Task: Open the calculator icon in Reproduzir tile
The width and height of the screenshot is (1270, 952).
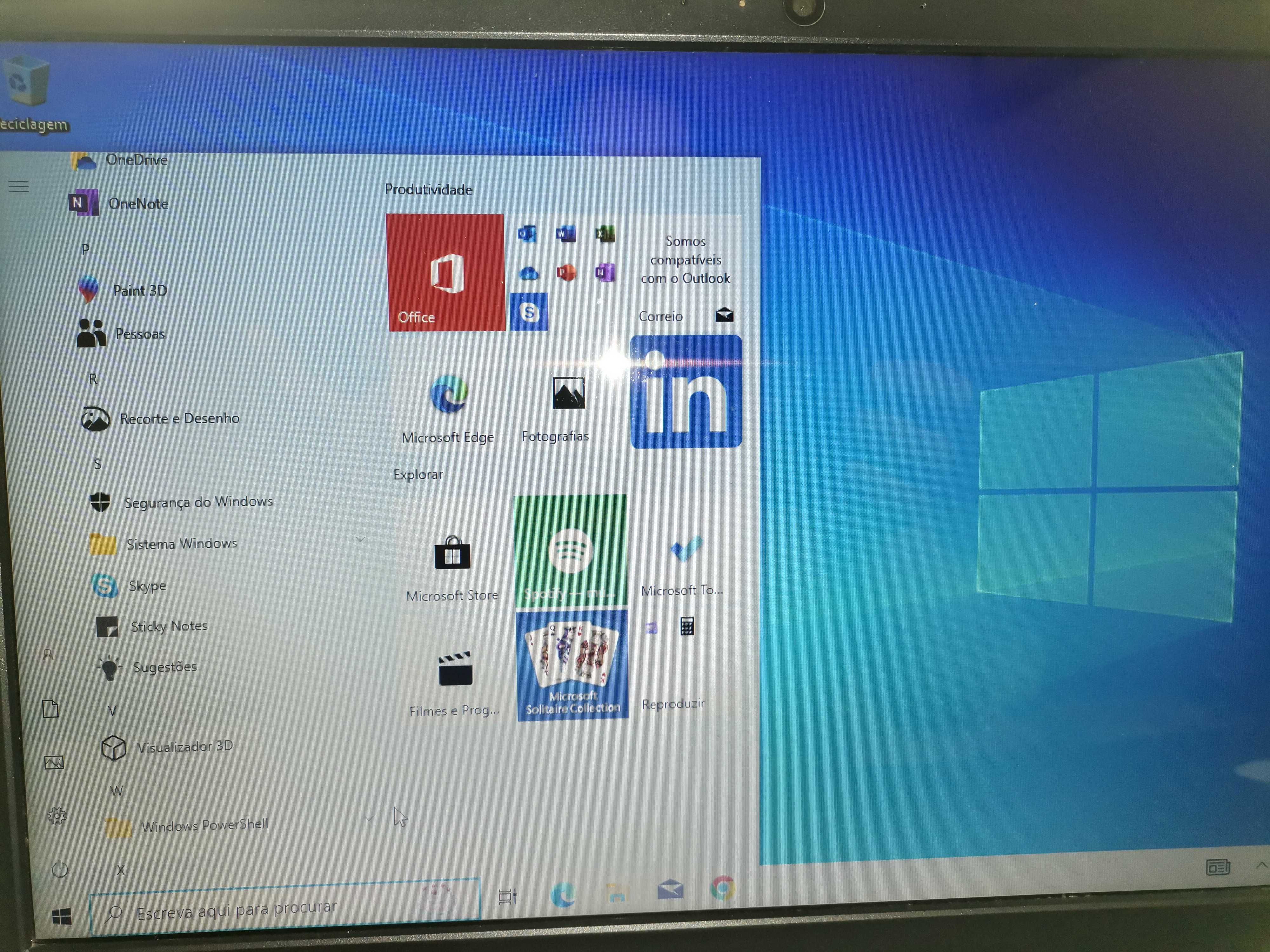Action: pos(687,627)
